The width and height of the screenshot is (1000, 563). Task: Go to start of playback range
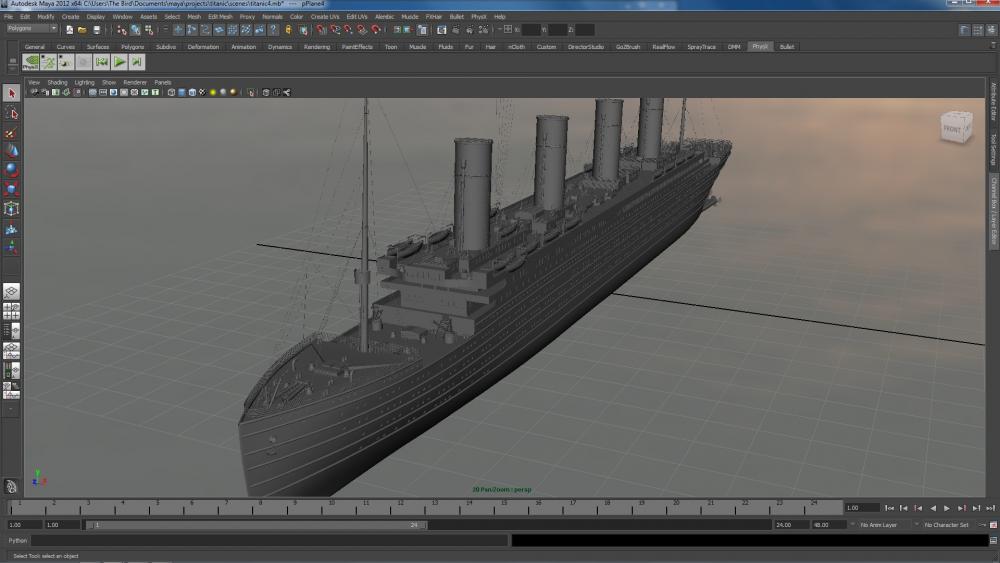tap(889, 508)
